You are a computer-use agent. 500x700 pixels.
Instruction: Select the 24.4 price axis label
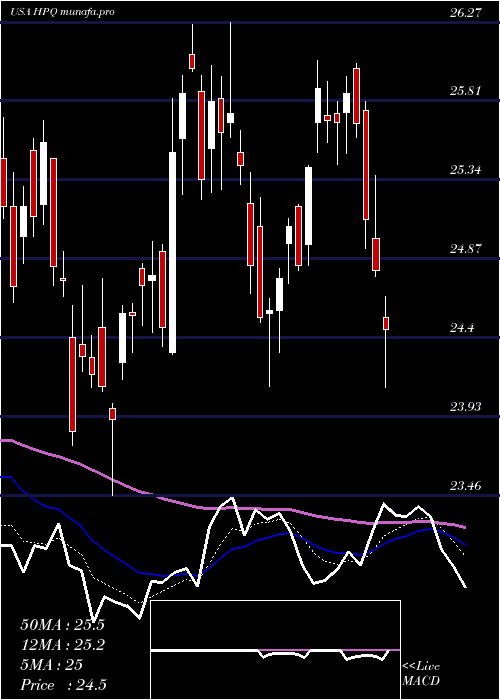[462, 328]
